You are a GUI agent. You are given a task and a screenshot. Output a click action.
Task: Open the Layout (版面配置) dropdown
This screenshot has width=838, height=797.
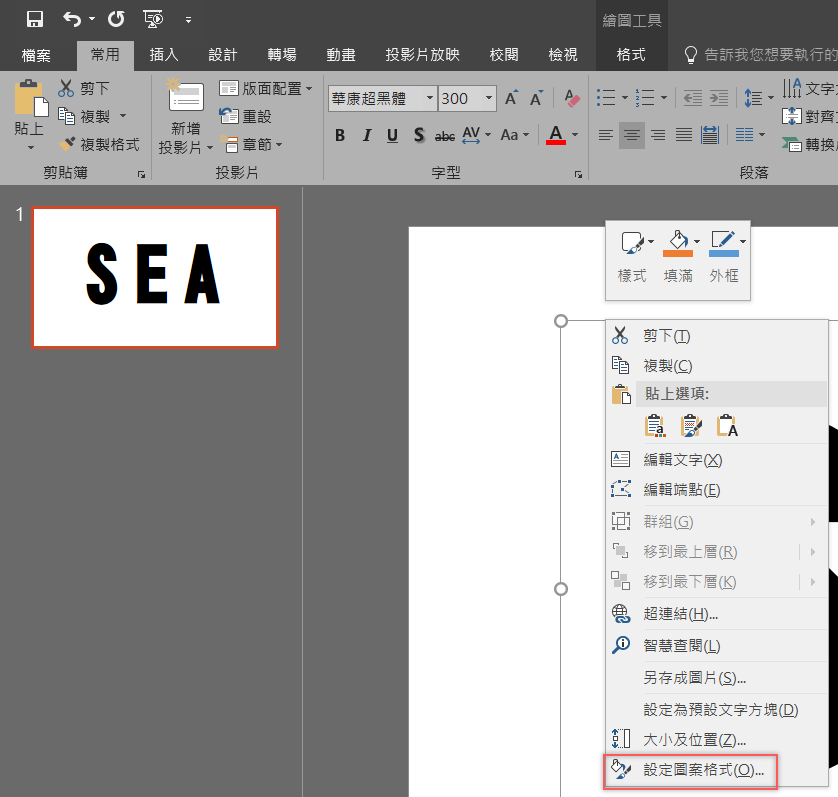click(x=265, y=88)
